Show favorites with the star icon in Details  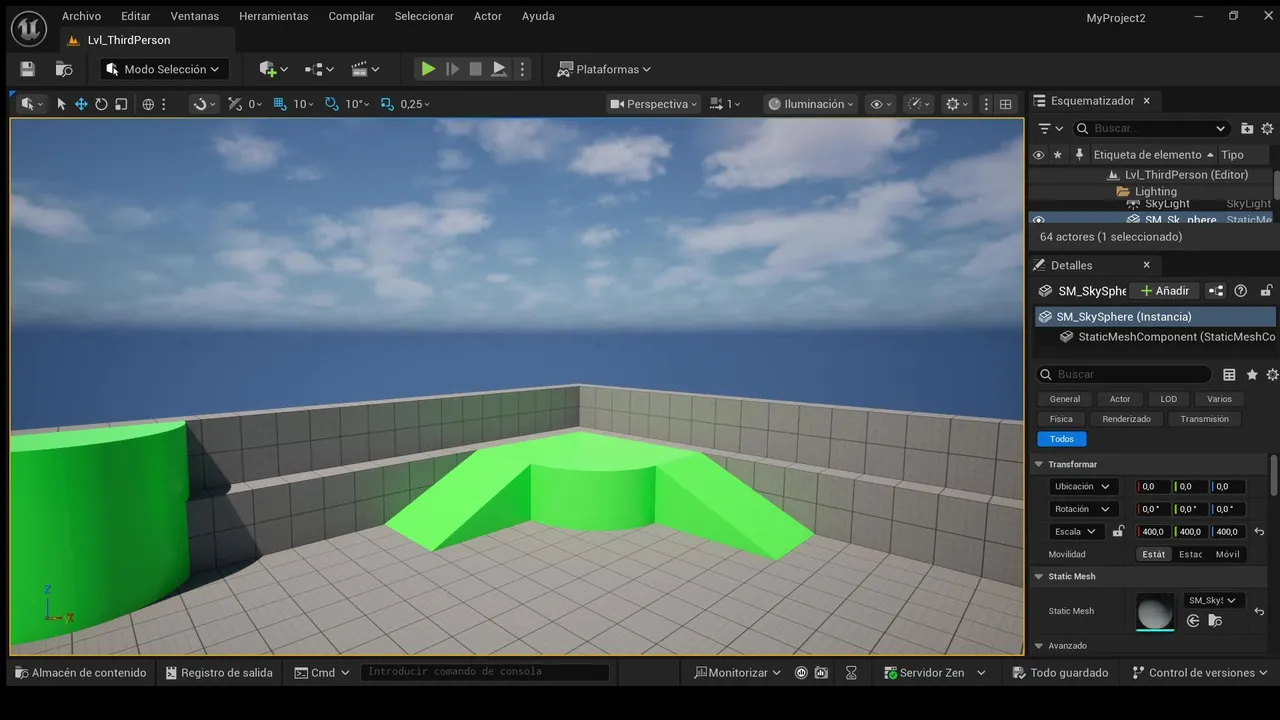(1252, 374)
